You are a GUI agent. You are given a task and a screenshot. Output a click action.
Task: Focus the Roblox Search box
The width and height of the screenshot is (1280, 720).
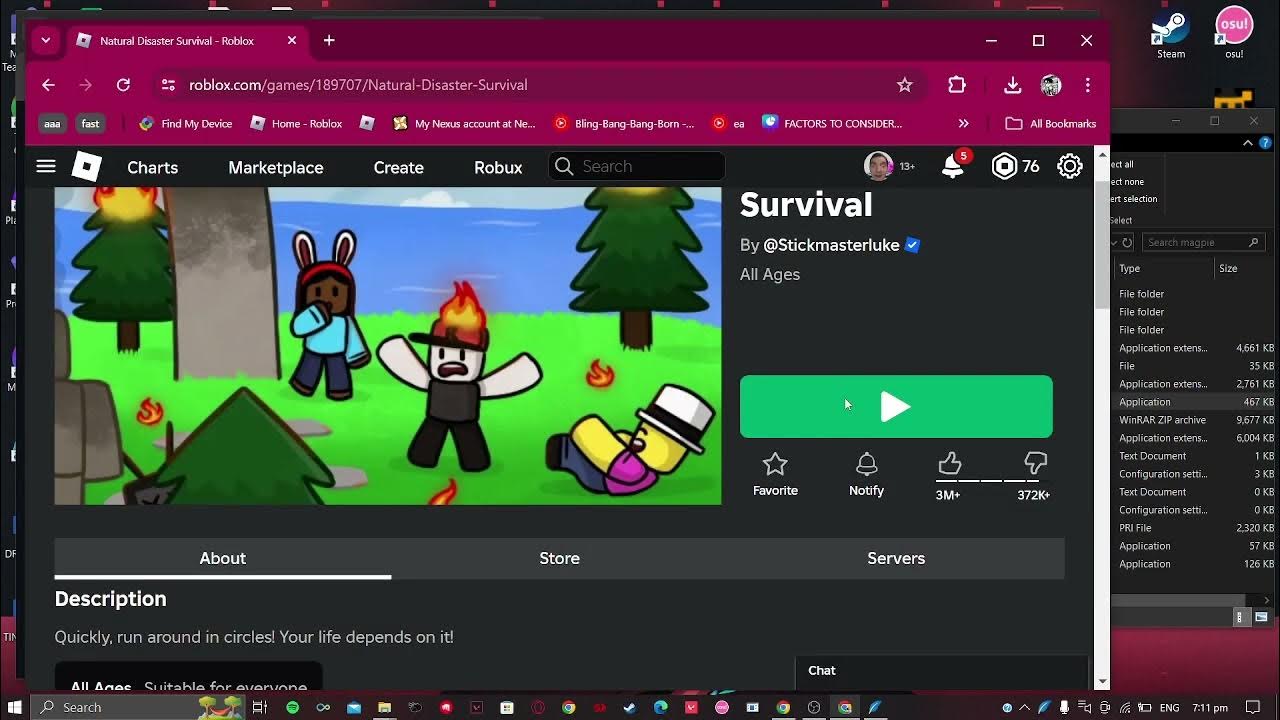(636, 166)
